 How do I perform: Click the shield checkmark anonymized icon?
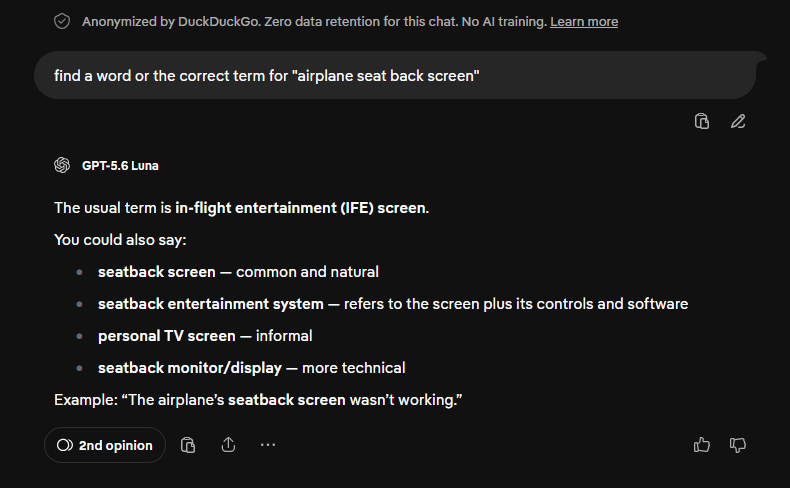click(62, 22)
